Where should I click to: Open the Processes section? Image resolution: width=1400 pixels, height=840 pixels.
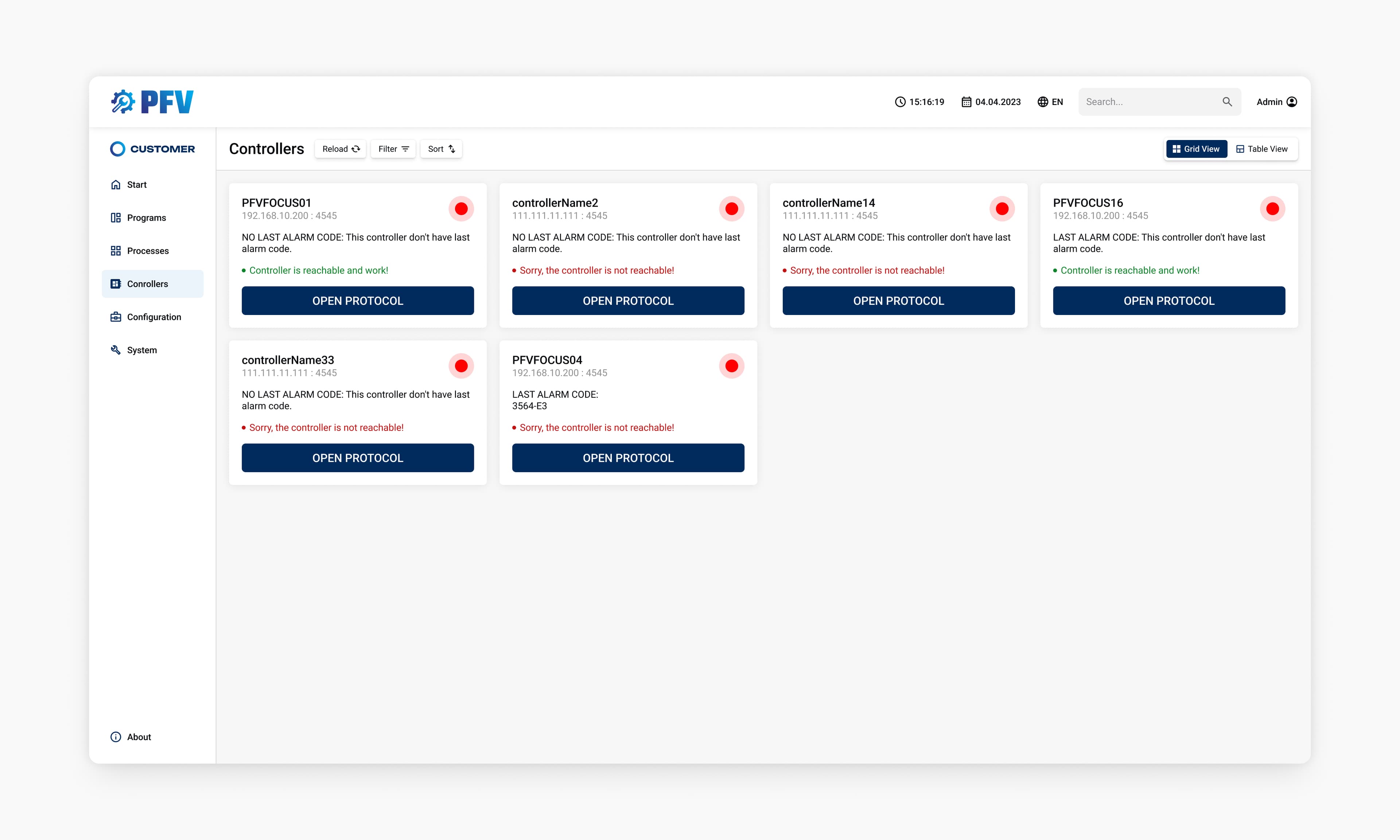[153, 251]
